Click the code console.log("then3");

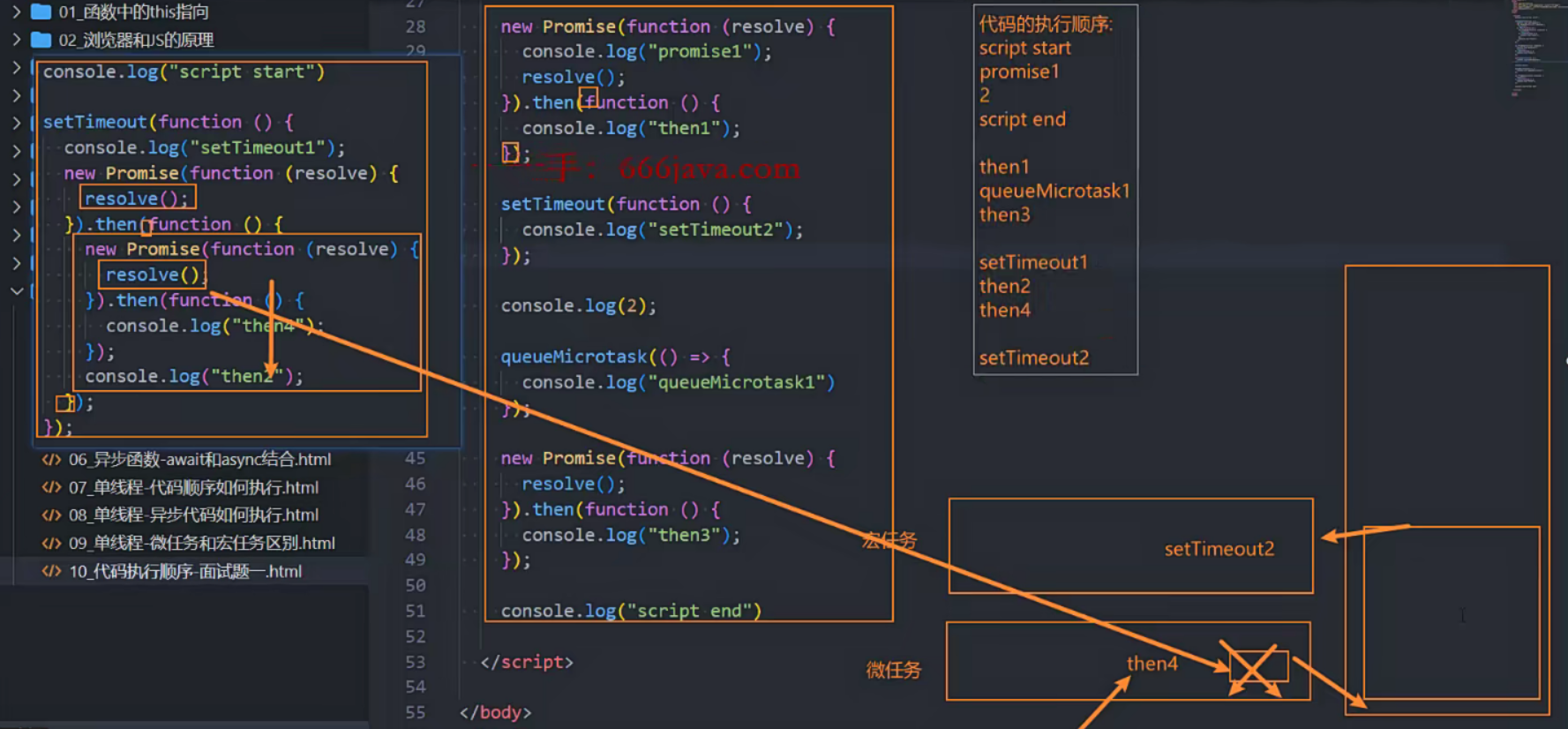[631, 535]
